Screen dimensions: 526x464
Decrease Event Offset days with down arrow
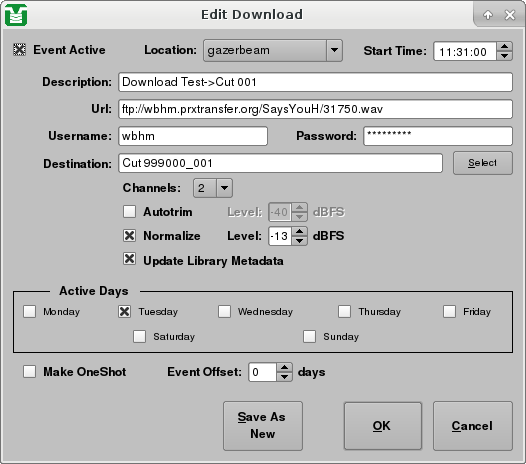pos(284,376)
